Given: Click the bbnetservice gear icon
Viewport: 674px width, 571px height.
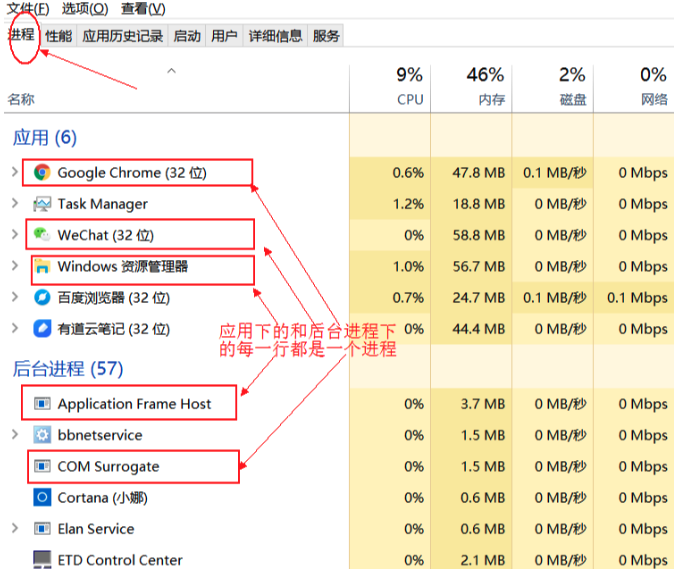Looking at the screenshot, I should pyautogui.click(x=42, y=435).
